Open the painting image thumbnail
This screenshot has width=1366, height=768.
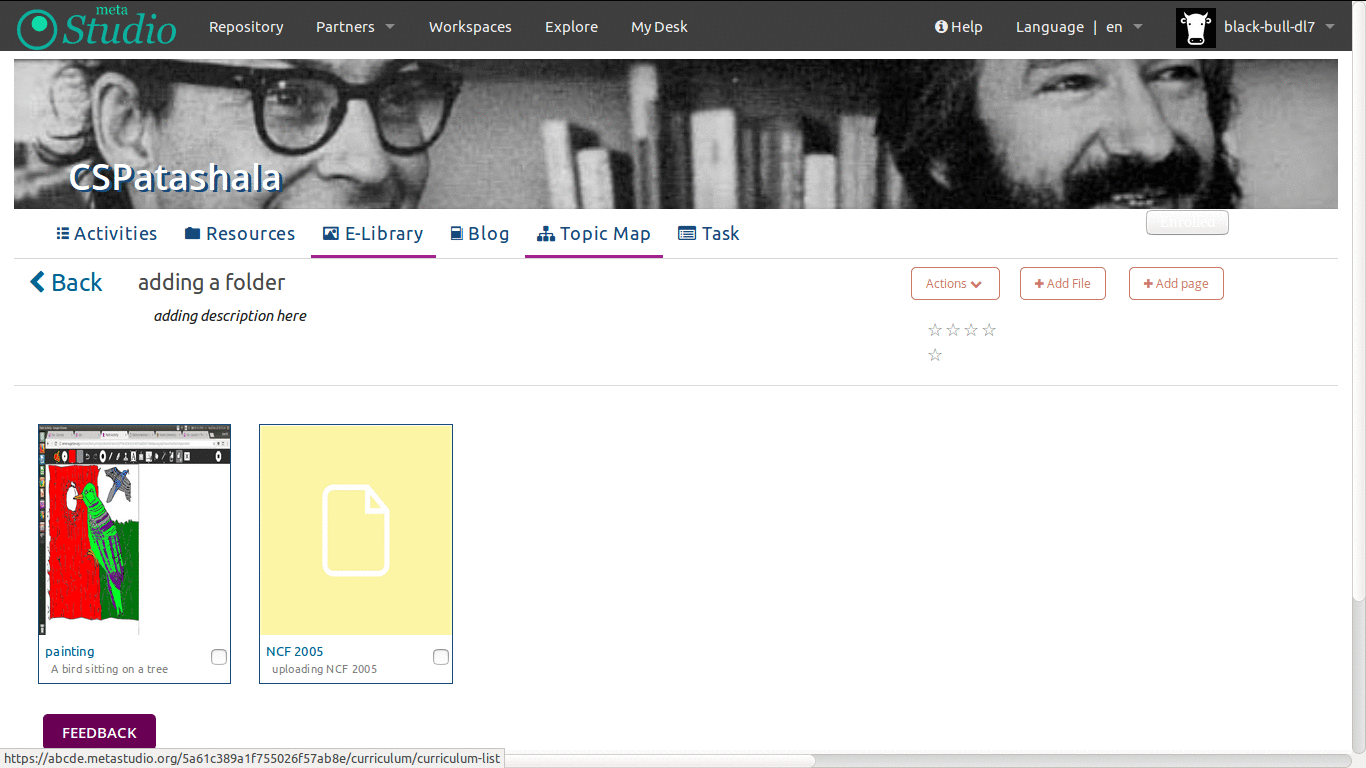click(x=134, y=530)
